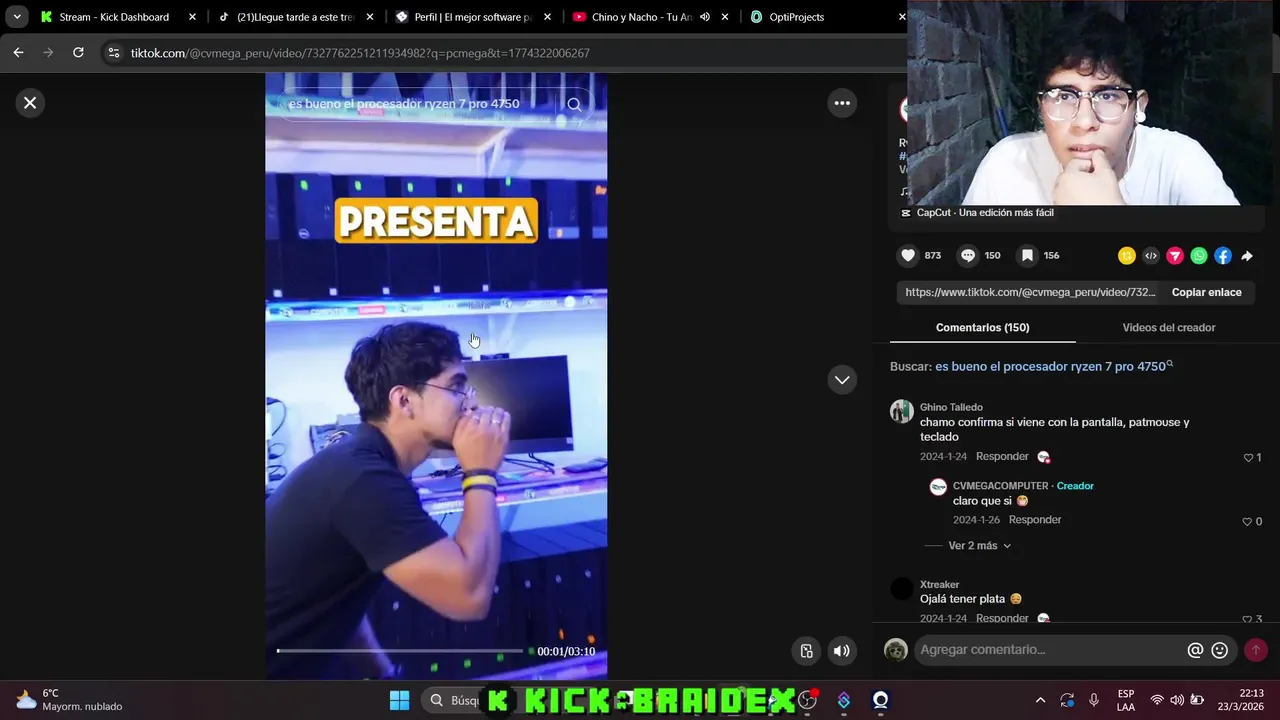Close the TikTok video viewer with the X
Screen dimensions: 1280x720
(x=30, y=102)
